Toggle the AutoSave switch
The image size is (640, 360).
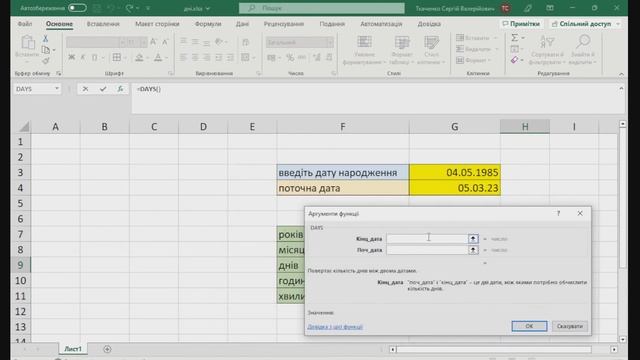(x=77, y=8)
